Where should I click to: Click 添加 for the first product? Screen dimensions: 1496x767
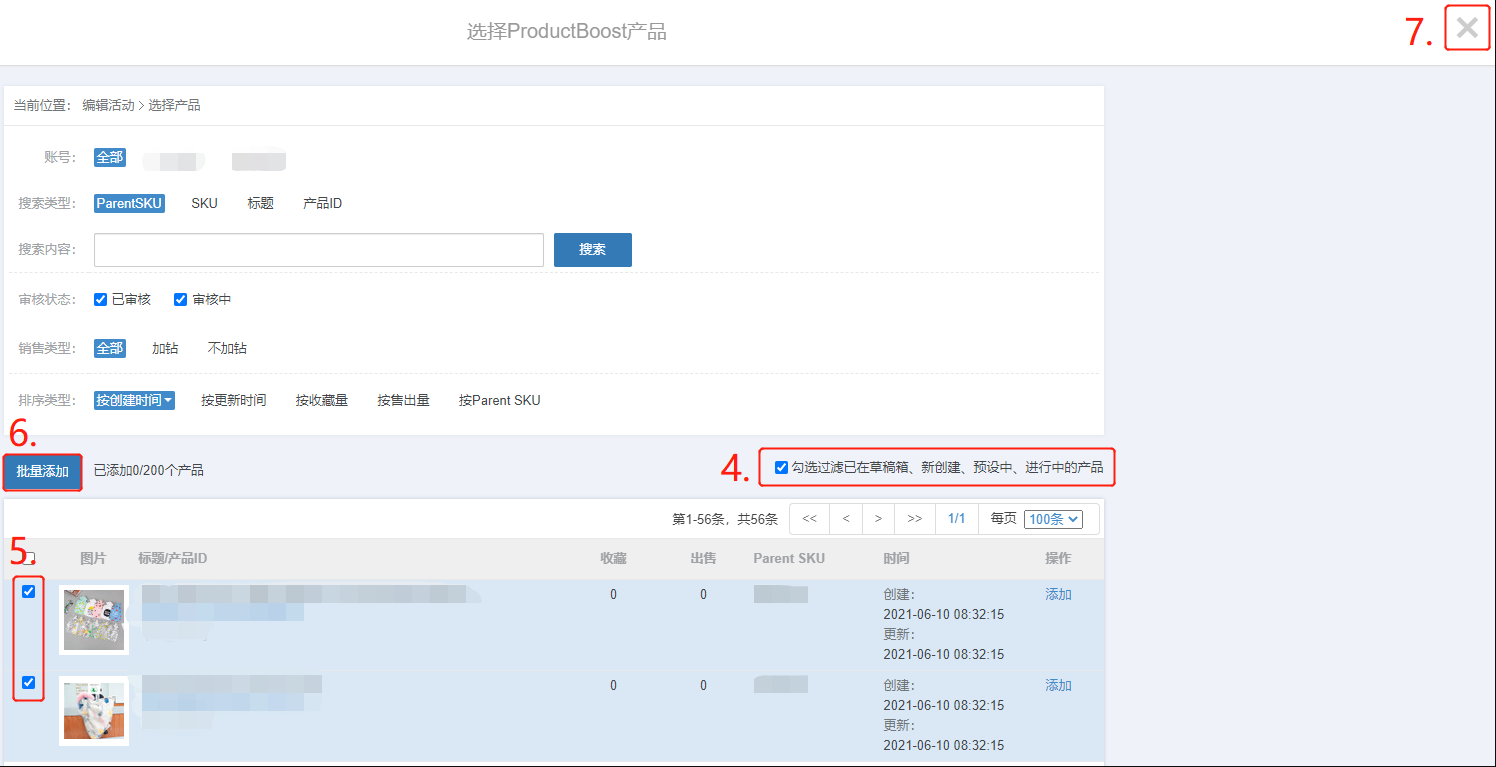(x=1058, y=594)
